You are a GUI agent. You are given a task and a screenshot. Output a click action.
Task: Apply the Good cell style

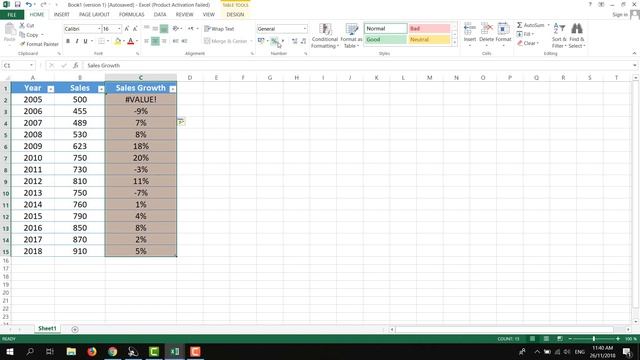[385, 40]
